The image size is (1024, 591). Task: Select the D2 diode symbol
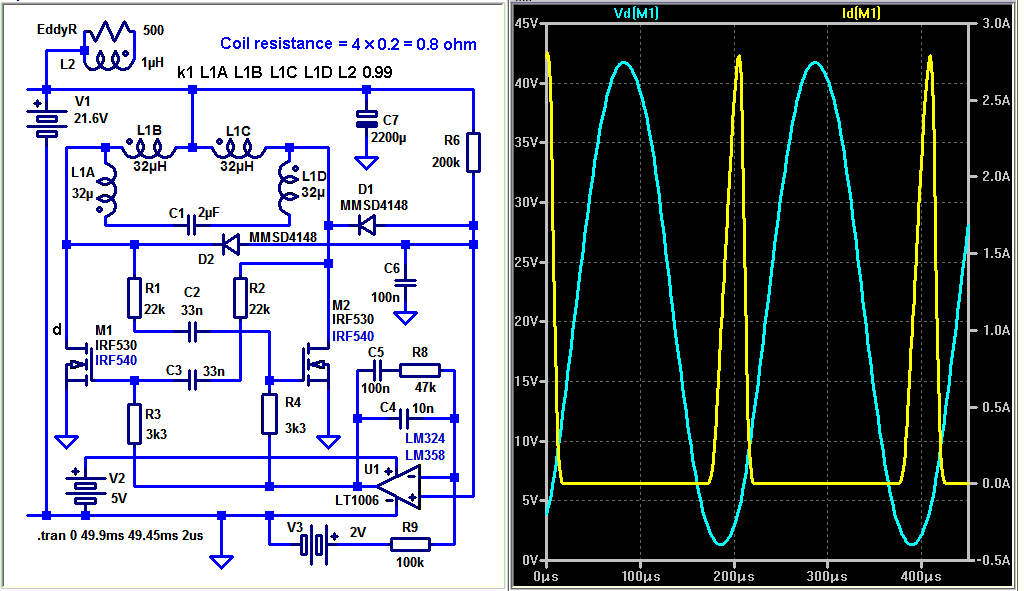pos(231,245)
